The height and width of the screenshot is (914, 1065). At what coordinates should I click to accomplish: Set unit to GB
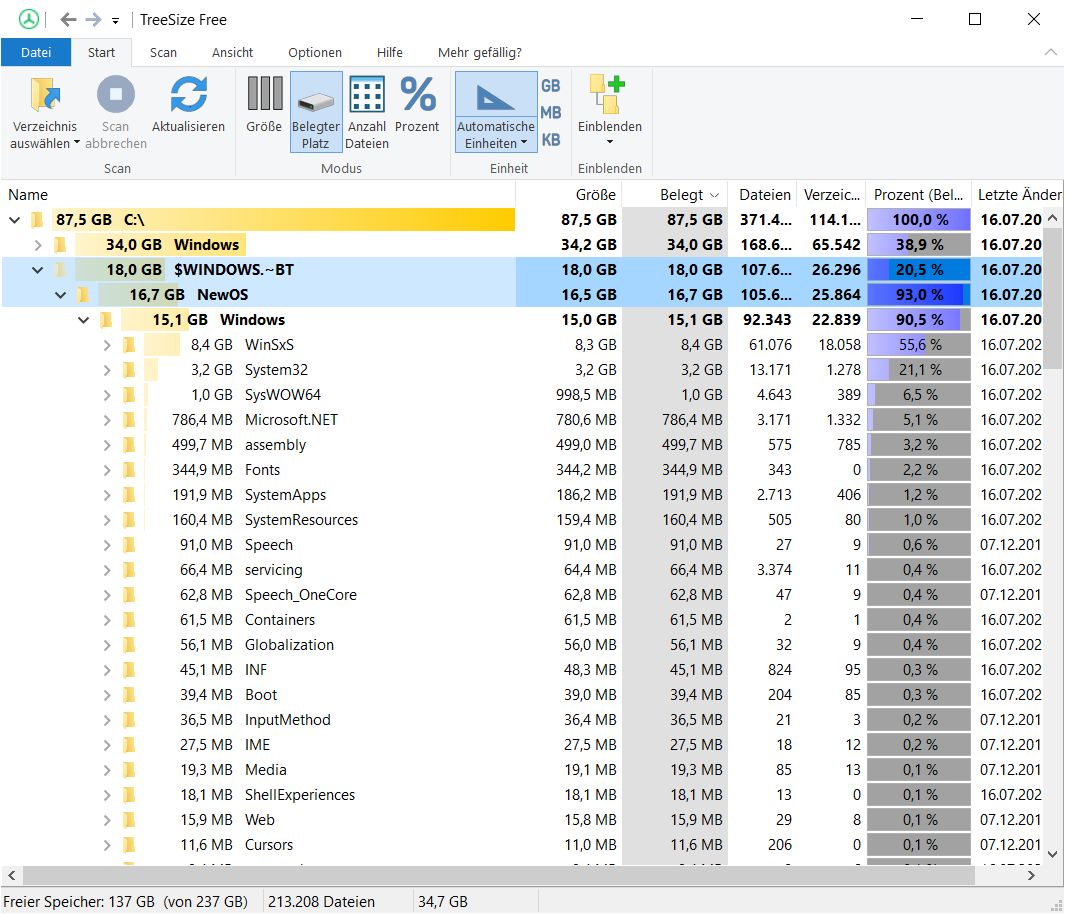pos(550,86)
